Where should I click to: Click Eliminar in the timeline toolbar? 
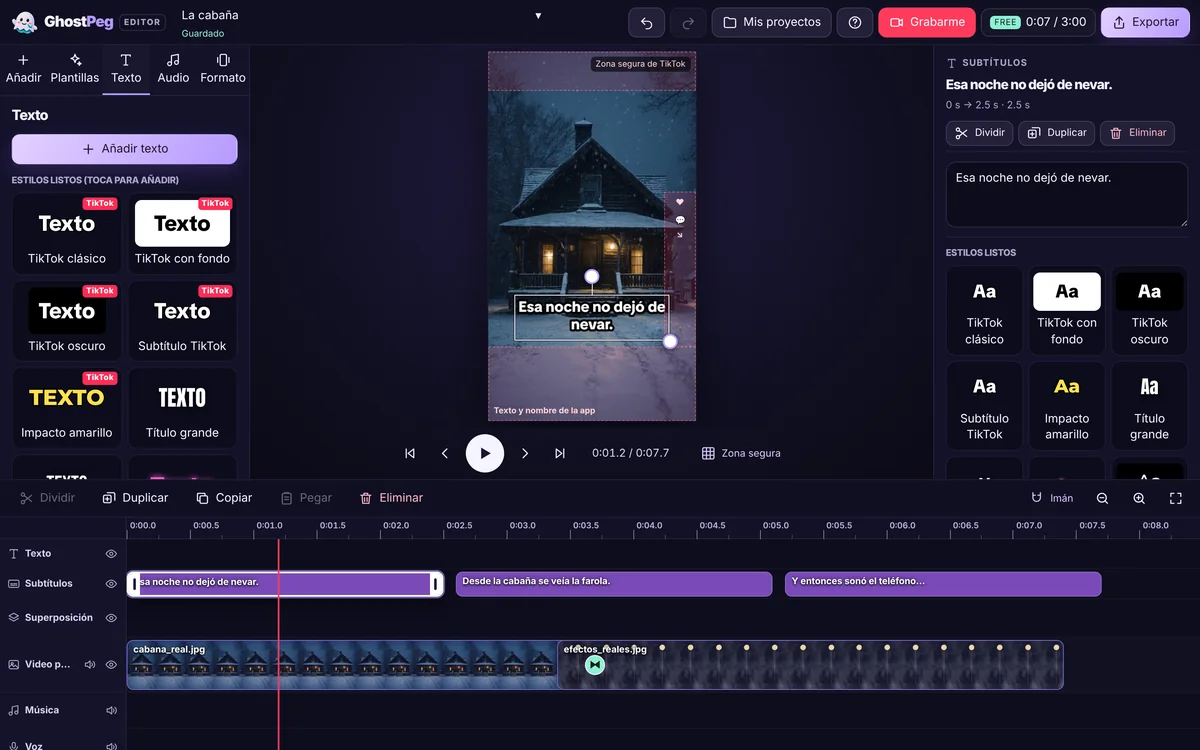[391, 498]
